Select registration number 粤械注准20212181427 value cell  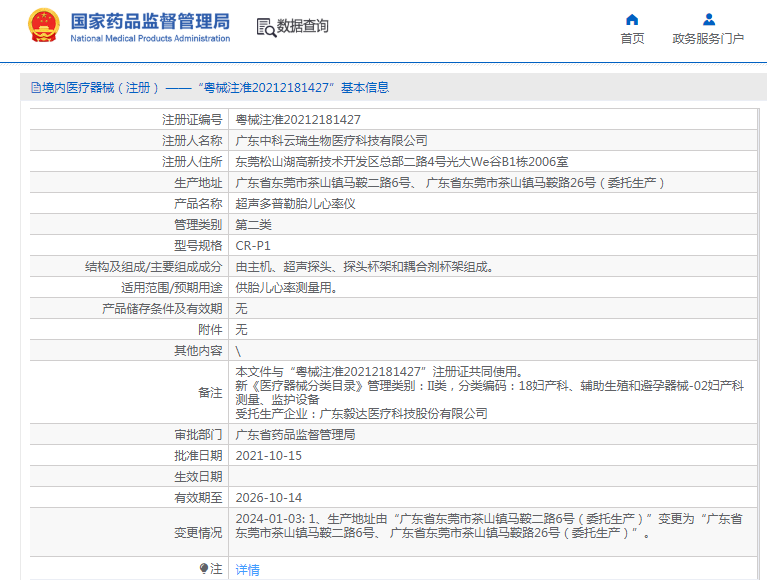[298, 120]
